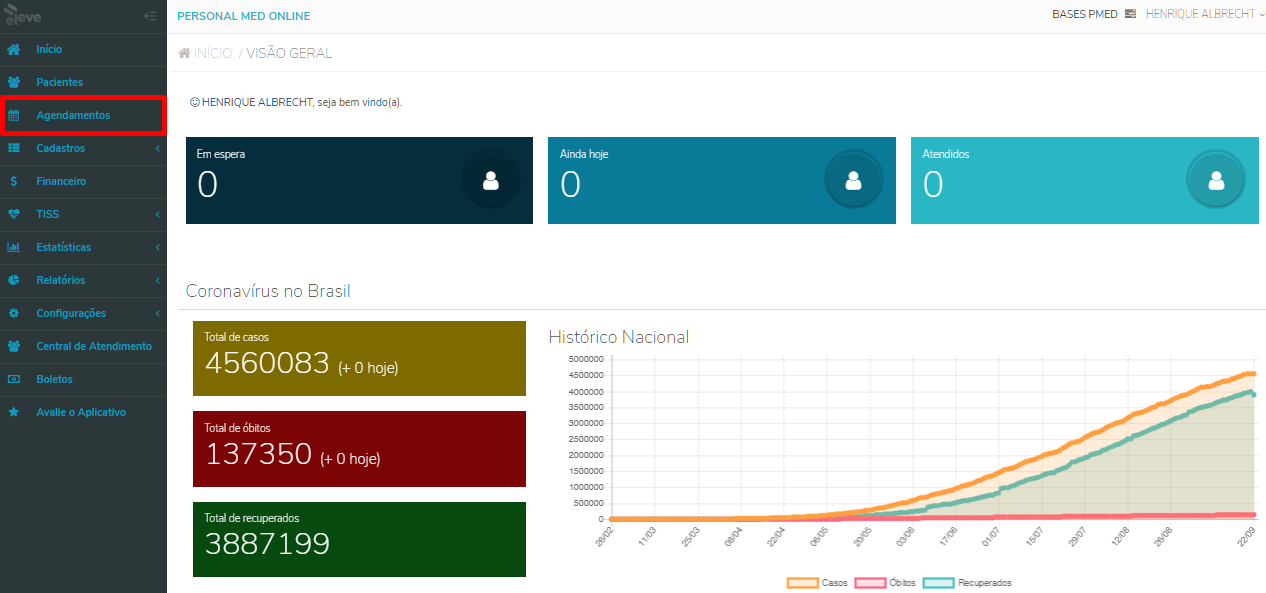The image size is (1266, 593).
Task: Open Central de Atendimento menu item
Action: tap(83, 346)
